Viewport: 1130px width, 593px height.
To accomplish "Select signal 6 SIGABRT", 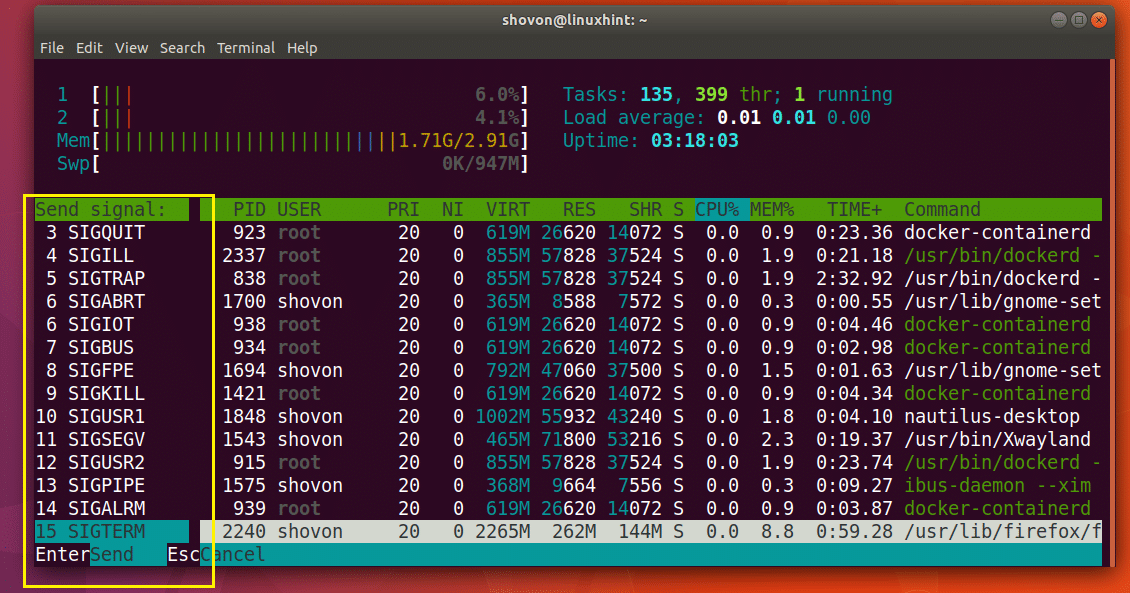I will pos(112,301).
